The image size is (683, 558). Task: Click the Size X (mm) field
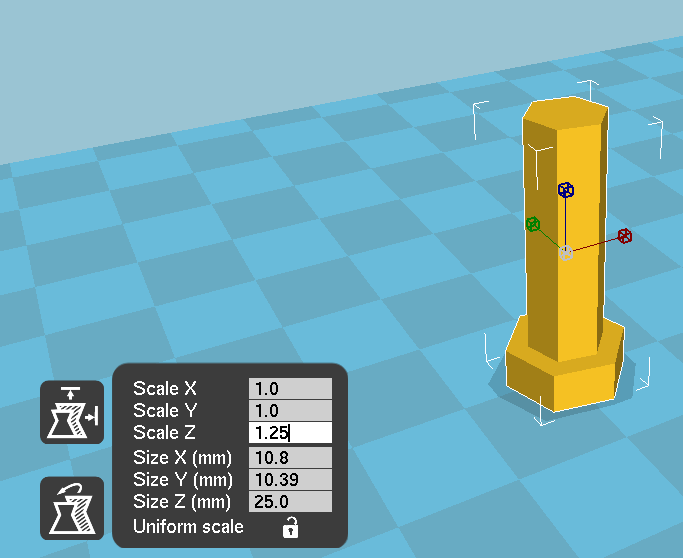290,457
